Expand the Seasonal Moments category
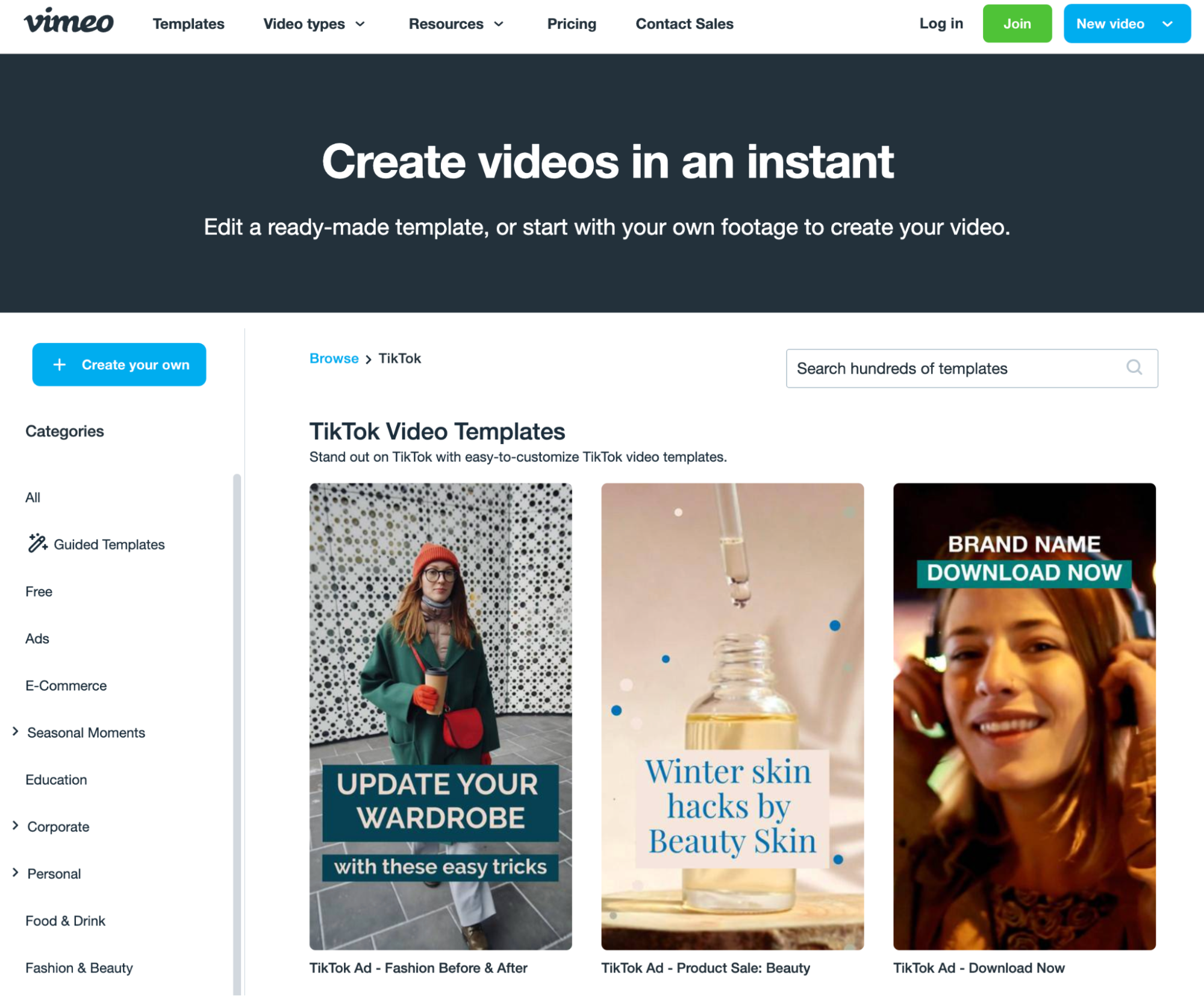This screenshot has height=996, width=1204. 16,731
